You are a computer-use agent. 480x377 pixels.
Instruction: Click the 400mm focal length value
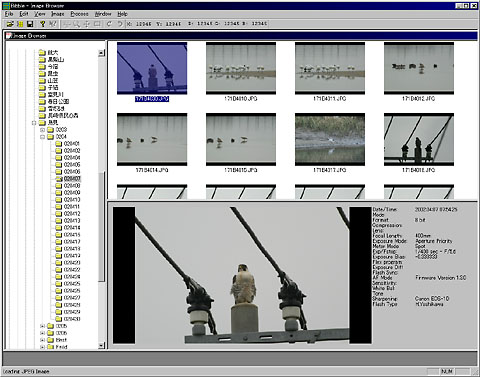coord(423,236)
